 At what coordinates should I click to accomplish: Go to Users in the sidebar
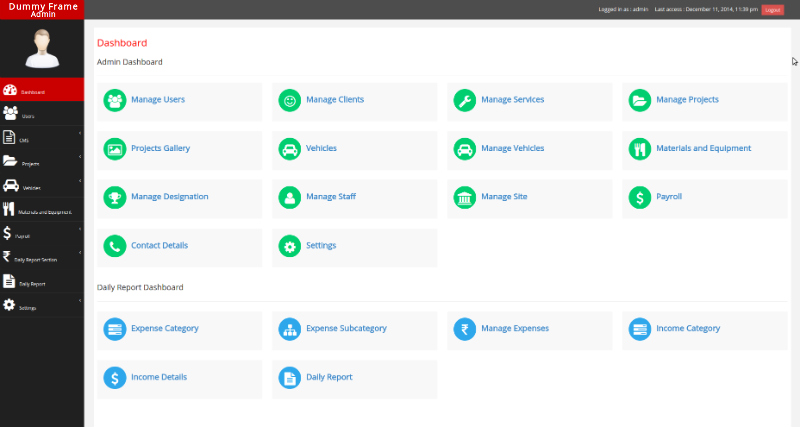[x=28, y=116]
